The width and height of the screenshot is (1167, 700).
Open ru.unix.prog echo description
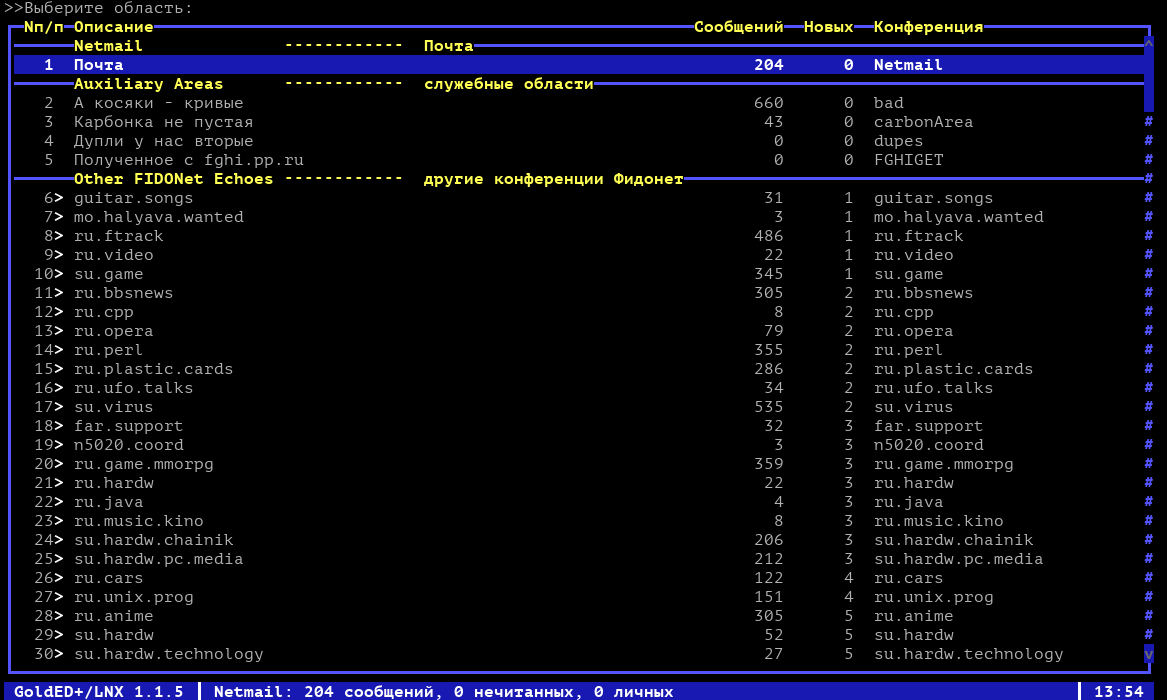click(133, 597)
